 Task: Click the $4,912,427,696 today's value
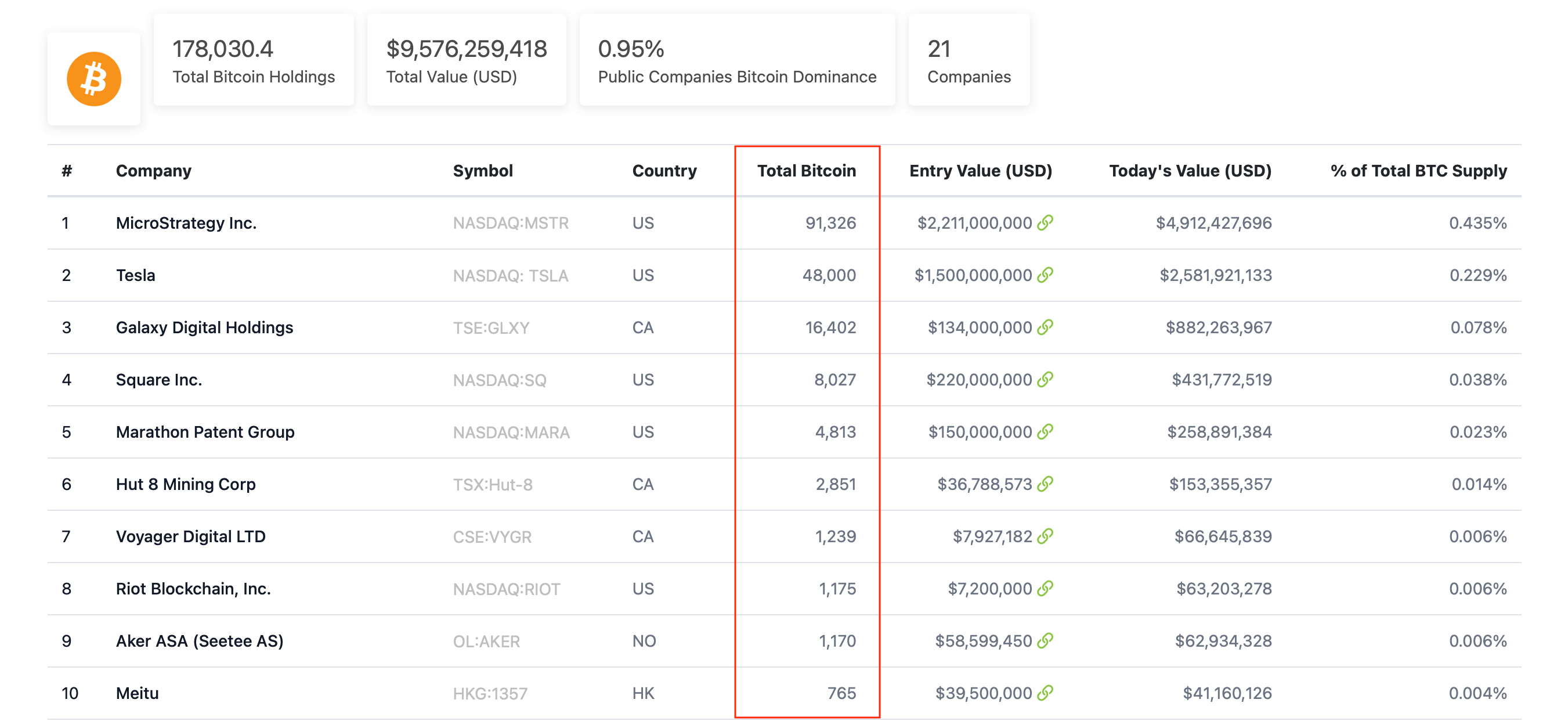pyautogui.click(x=1214, y=223)
